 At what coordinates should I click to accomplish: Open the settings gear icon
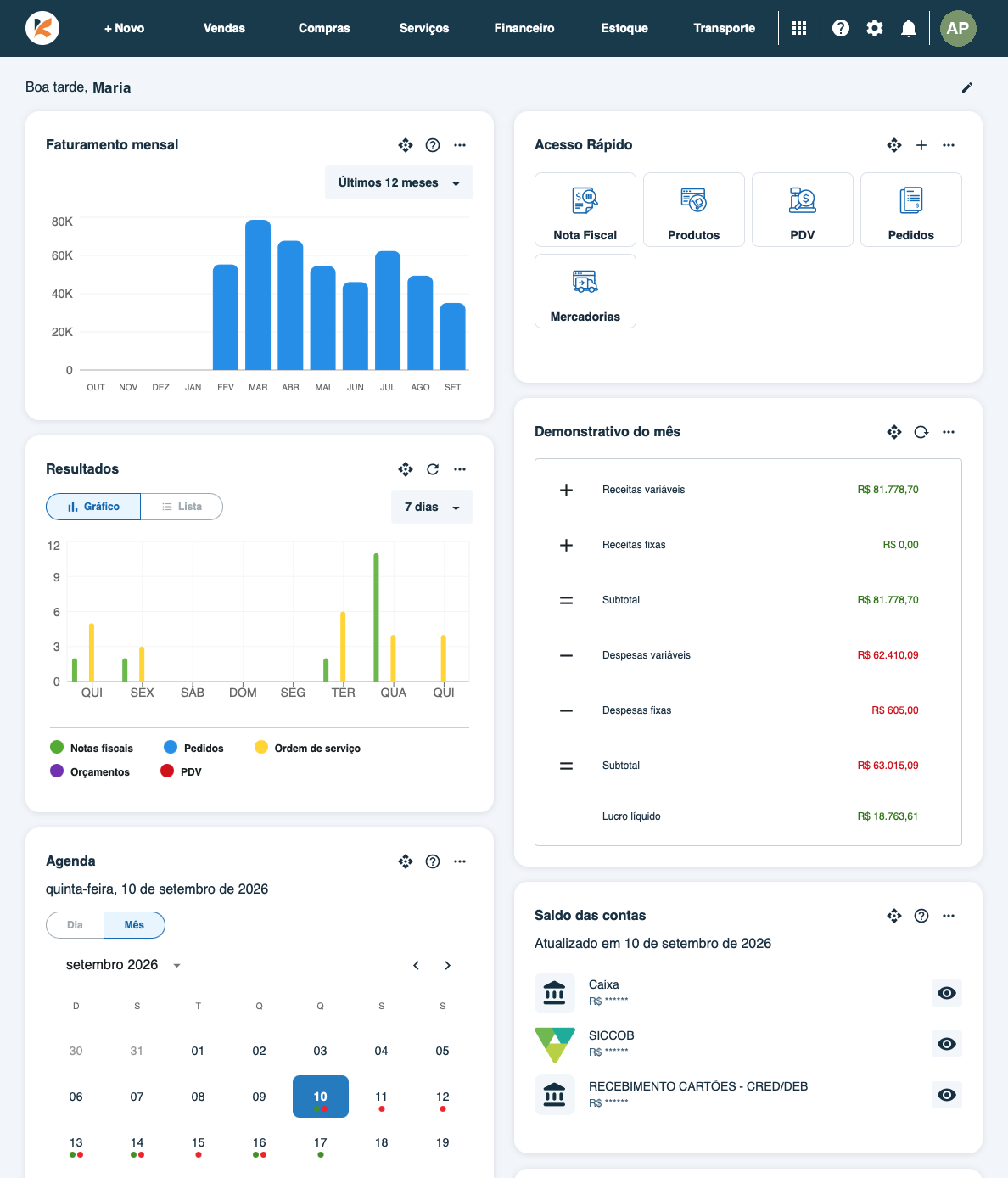[875, 28]
